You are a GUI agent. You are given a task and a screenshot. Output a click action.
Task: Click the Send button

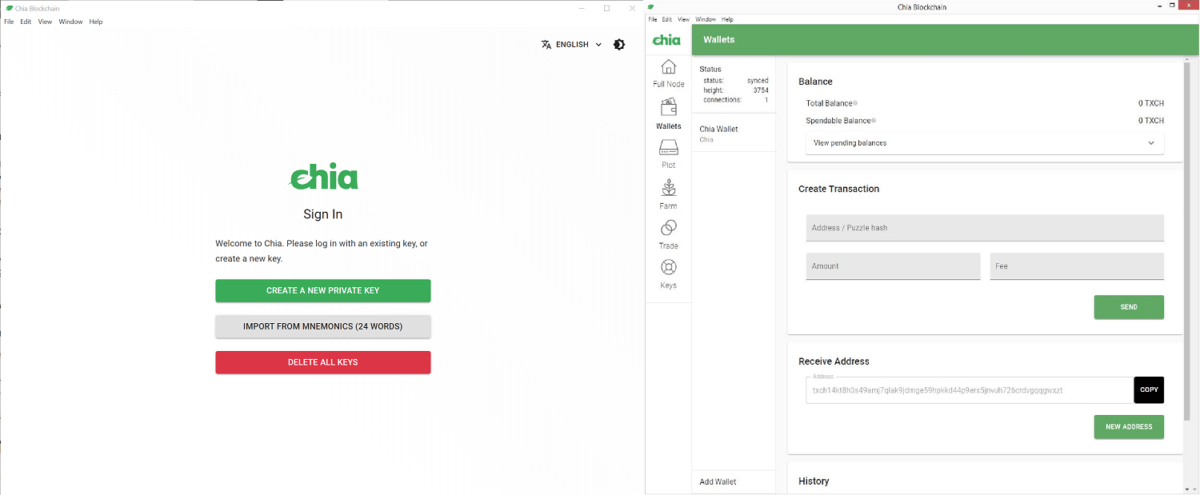(1129, 307)
